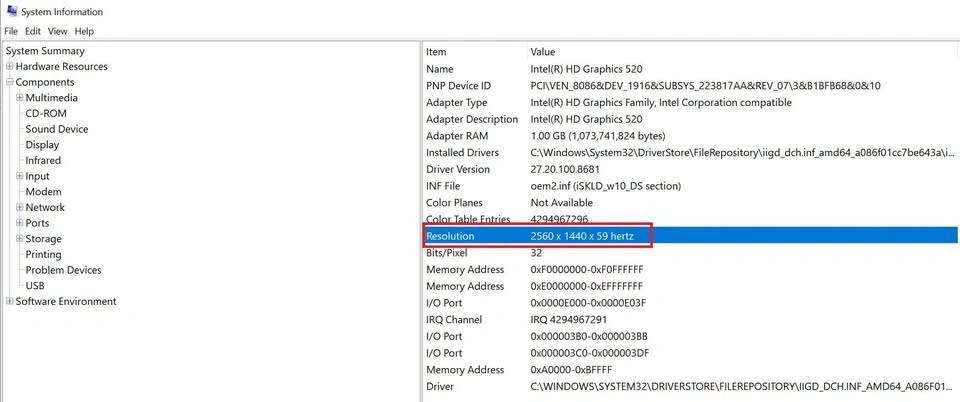This screenshot has height=402, width=960.
Task: Expand the Multimedia category
Action: coord(19,98)
